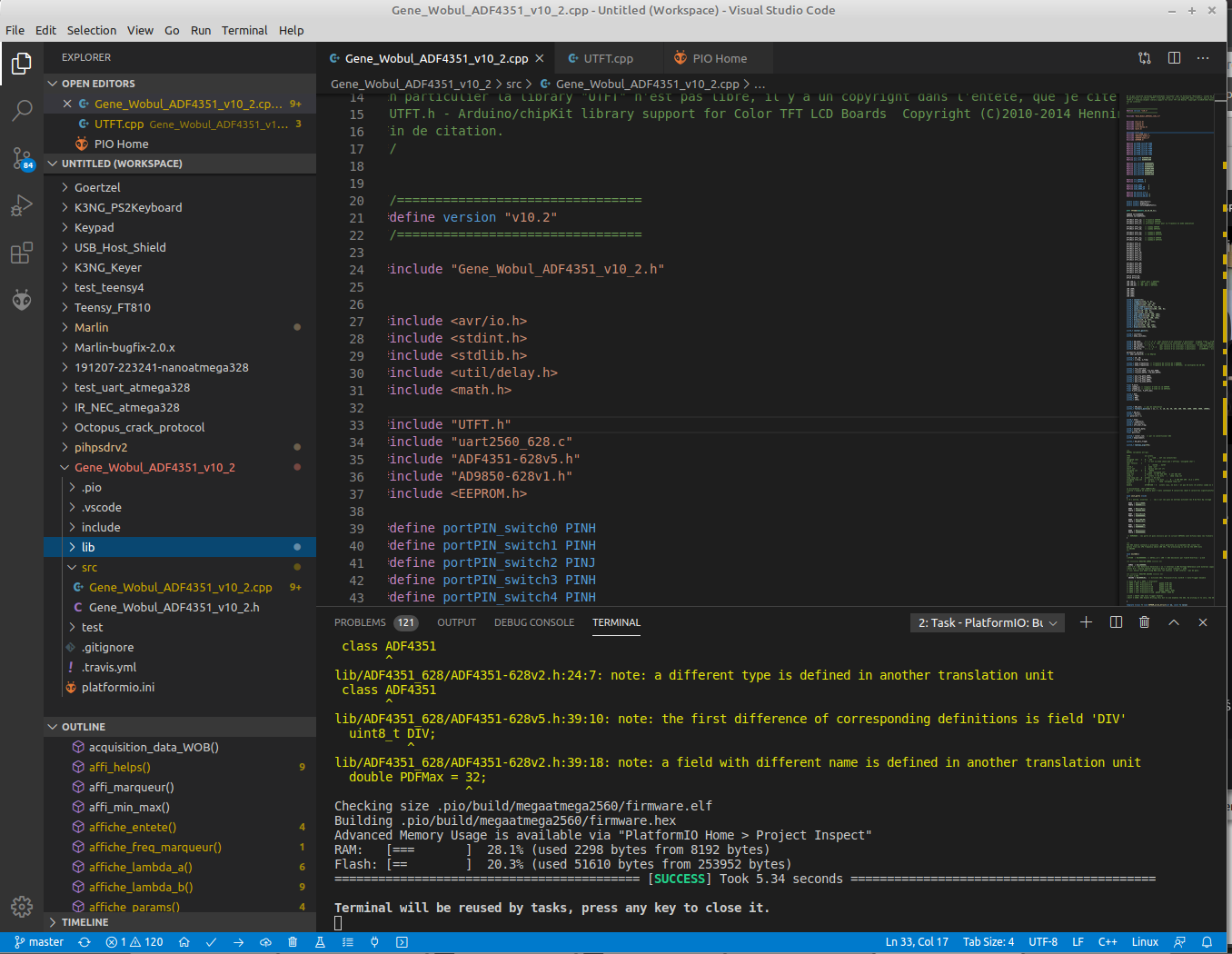Click the master branch indicator

tap(39, 942)
